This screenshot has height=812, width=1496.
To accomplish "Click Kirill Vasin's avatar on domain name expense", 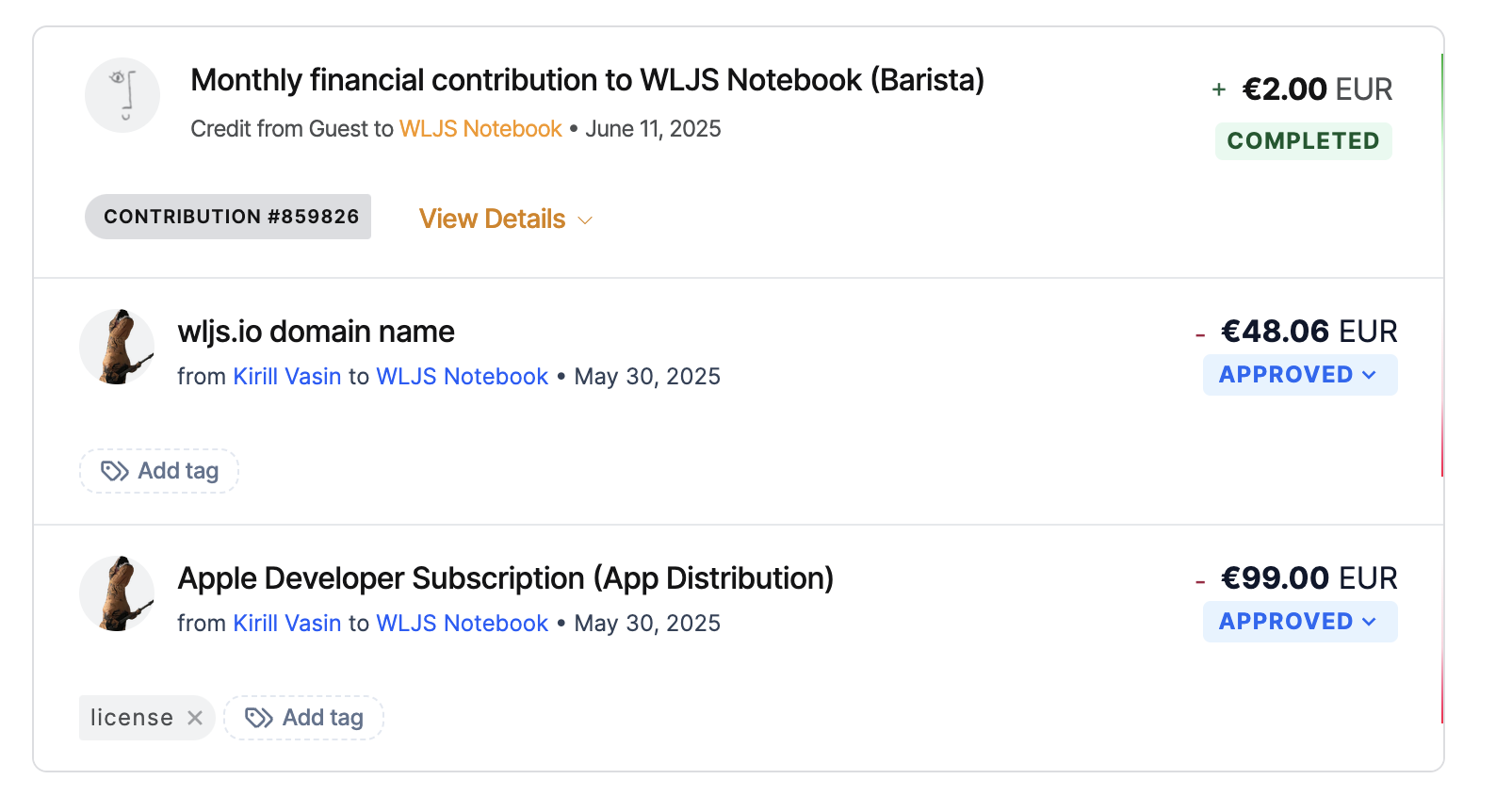I will 117,347.
